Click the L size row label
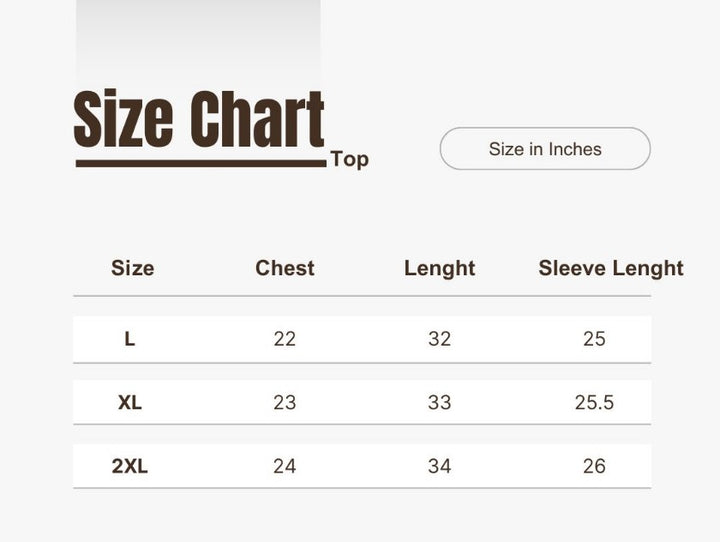This screenshot has width=720, height=542. click(130, 339)
